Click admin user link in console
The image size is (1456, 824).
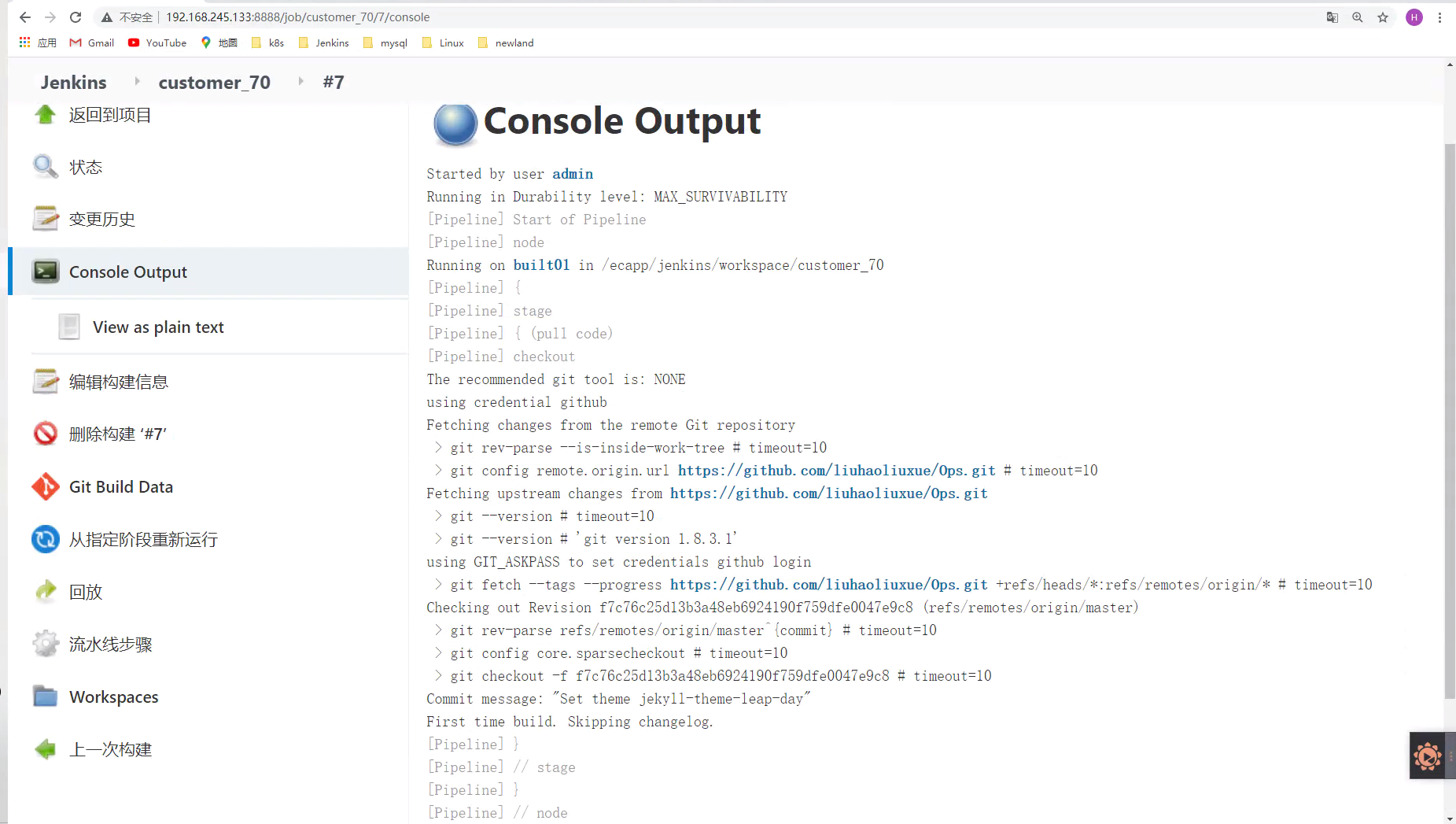click(x=573, y=174)
